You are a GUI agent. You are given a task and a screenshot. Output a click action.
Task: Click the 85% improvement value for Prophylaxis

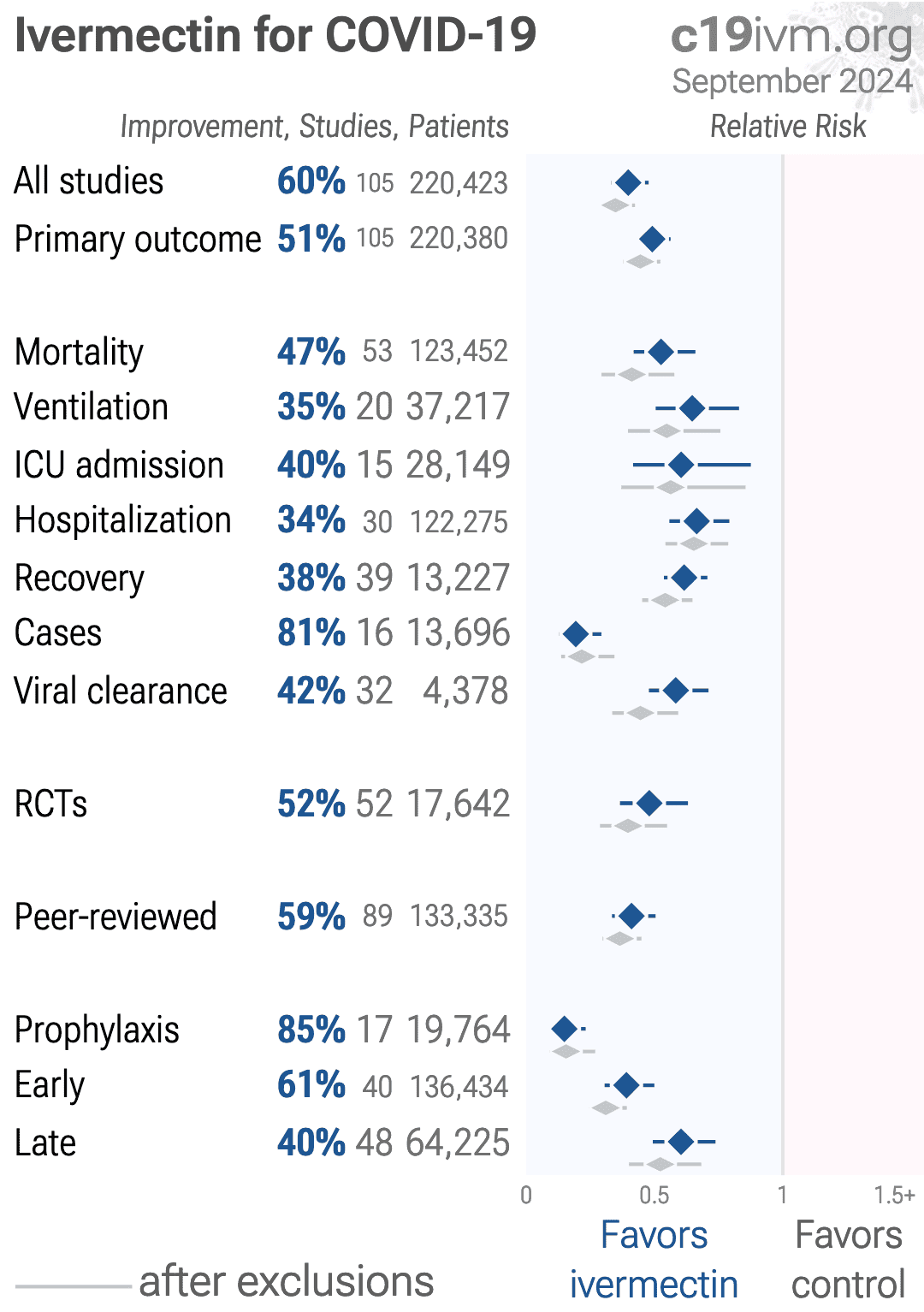[x=311, y=1030]
